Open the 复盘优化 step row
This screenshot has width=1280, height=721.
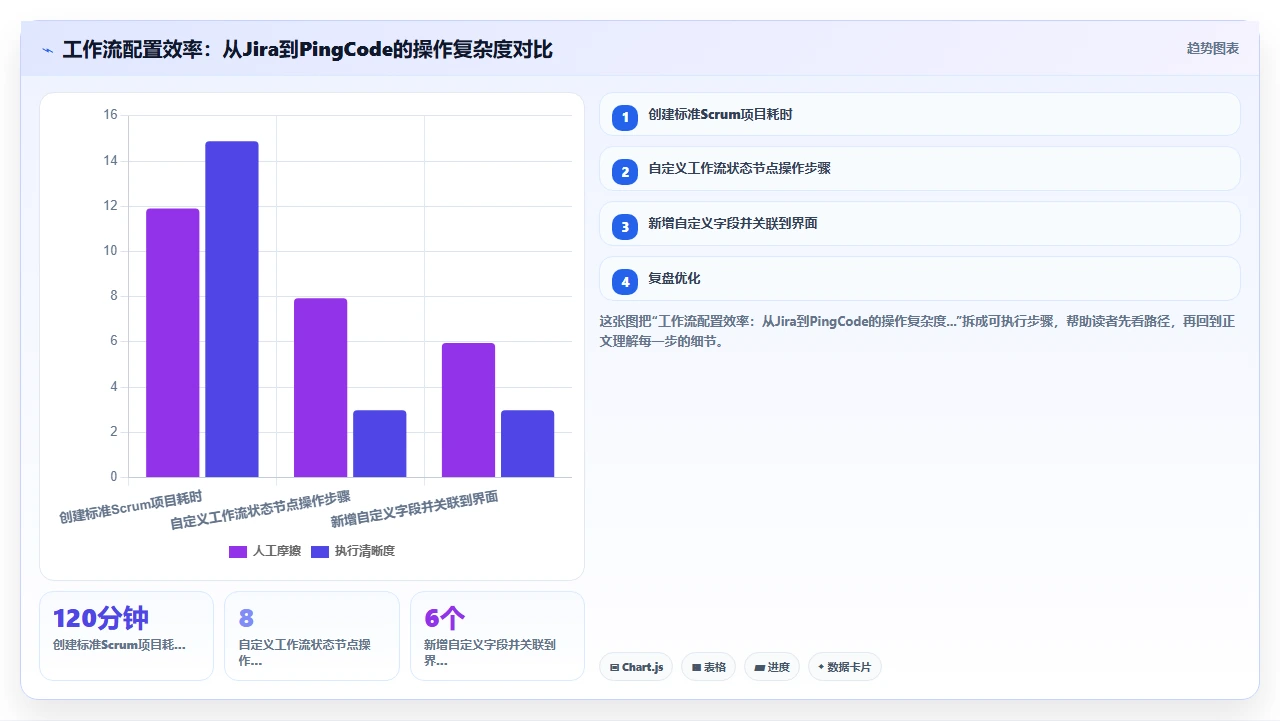click(x=920, y=279)
